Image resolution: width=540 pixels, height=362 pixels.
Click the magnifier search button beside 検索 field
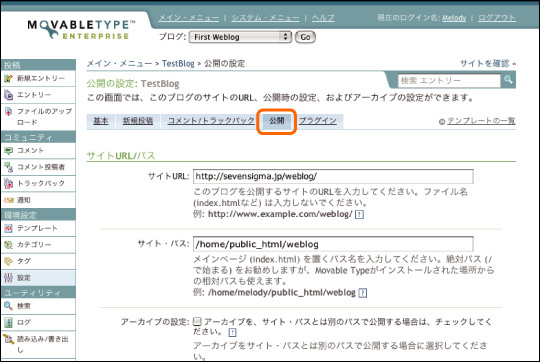pos(508,80)
